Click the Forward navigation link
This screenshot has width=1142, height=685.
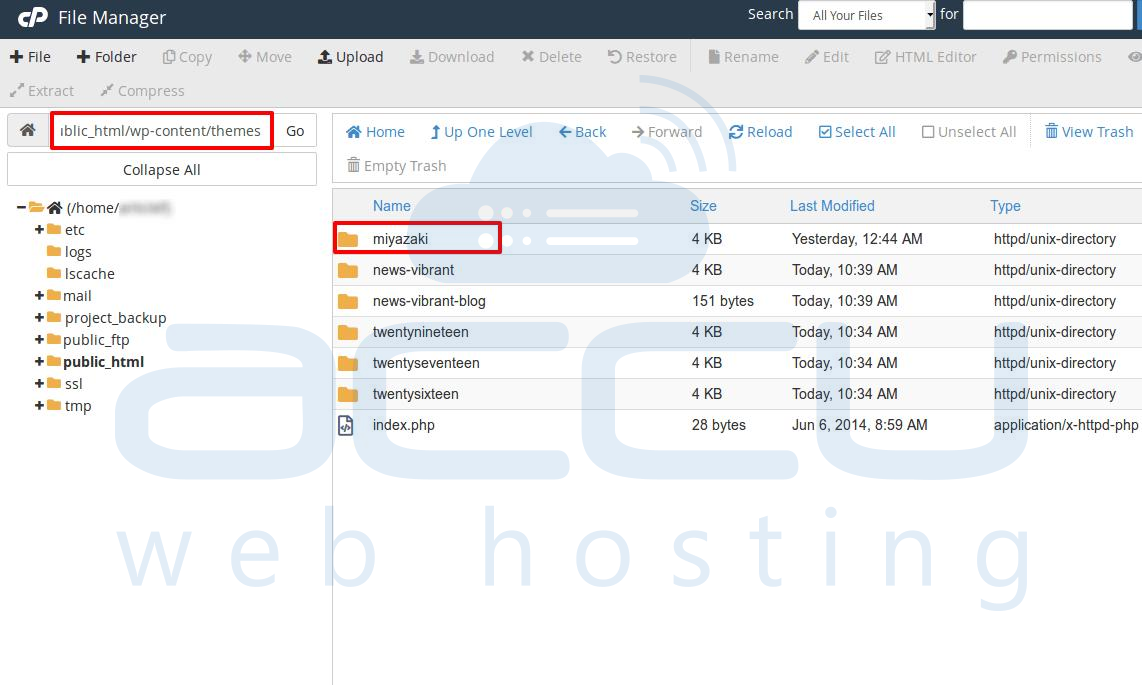pyautogui.click(x=667, y=132)
